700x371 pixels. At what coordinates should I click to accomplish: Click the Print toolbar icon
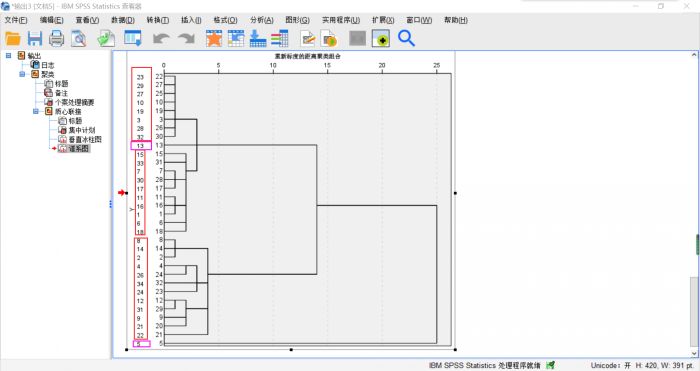56,38
